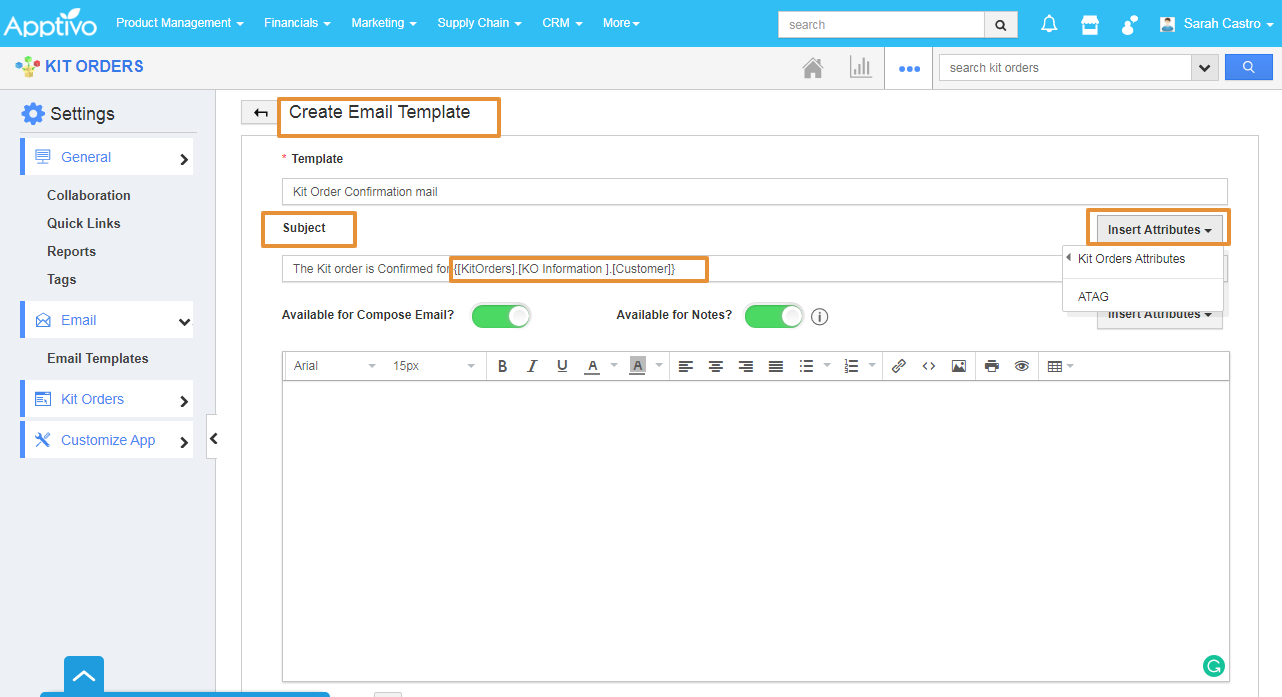Insert a link in the editor
The image size is (1282, 697).
[898, 366]
